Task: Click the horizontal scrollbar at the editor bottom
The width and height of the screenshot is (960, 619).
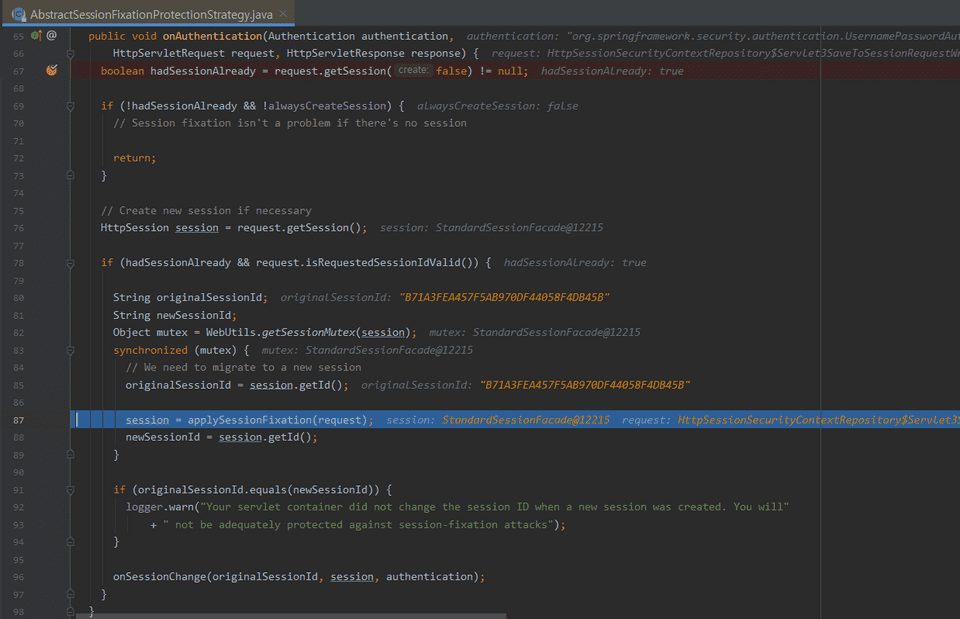Action: pos(300,615)
